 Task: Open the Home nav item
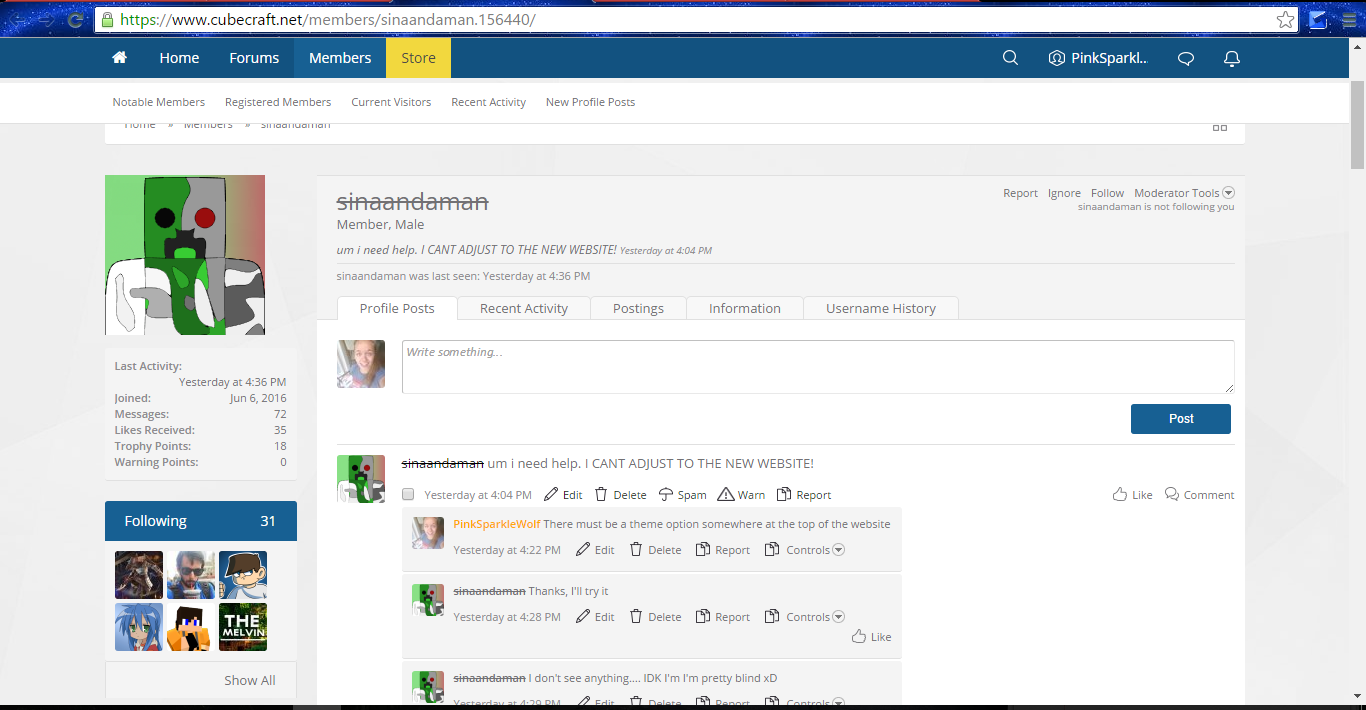tap(179, 58)
